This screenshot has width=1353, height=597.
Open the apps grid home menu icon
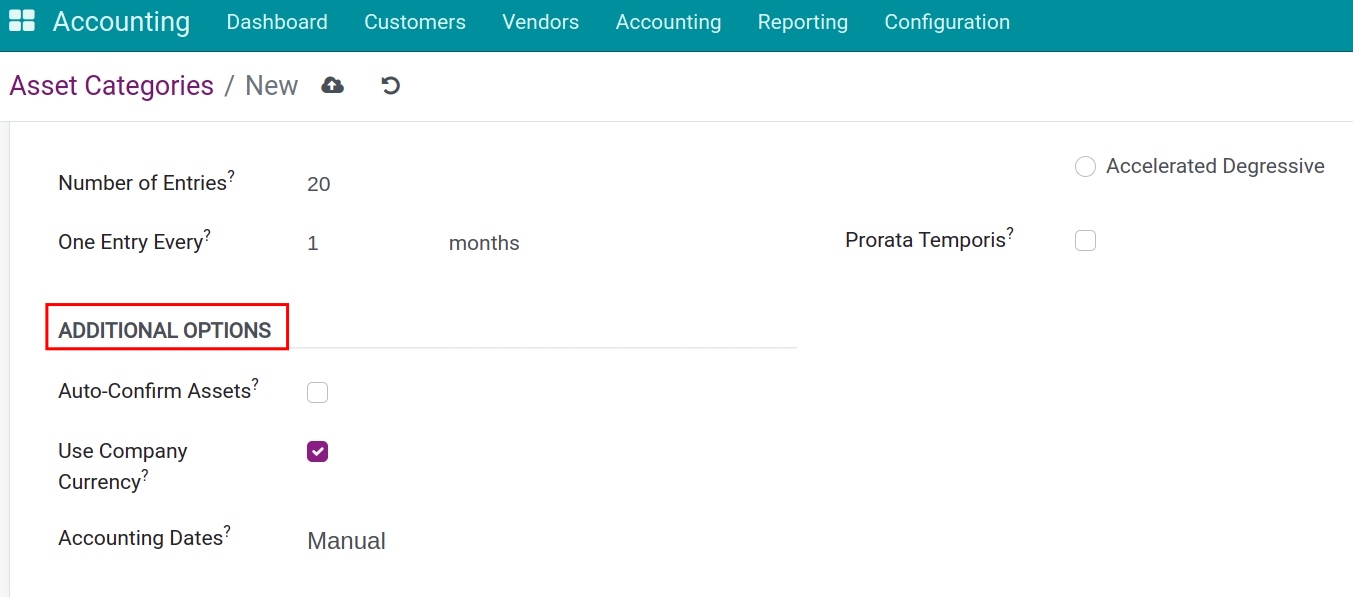coord(21,21)
